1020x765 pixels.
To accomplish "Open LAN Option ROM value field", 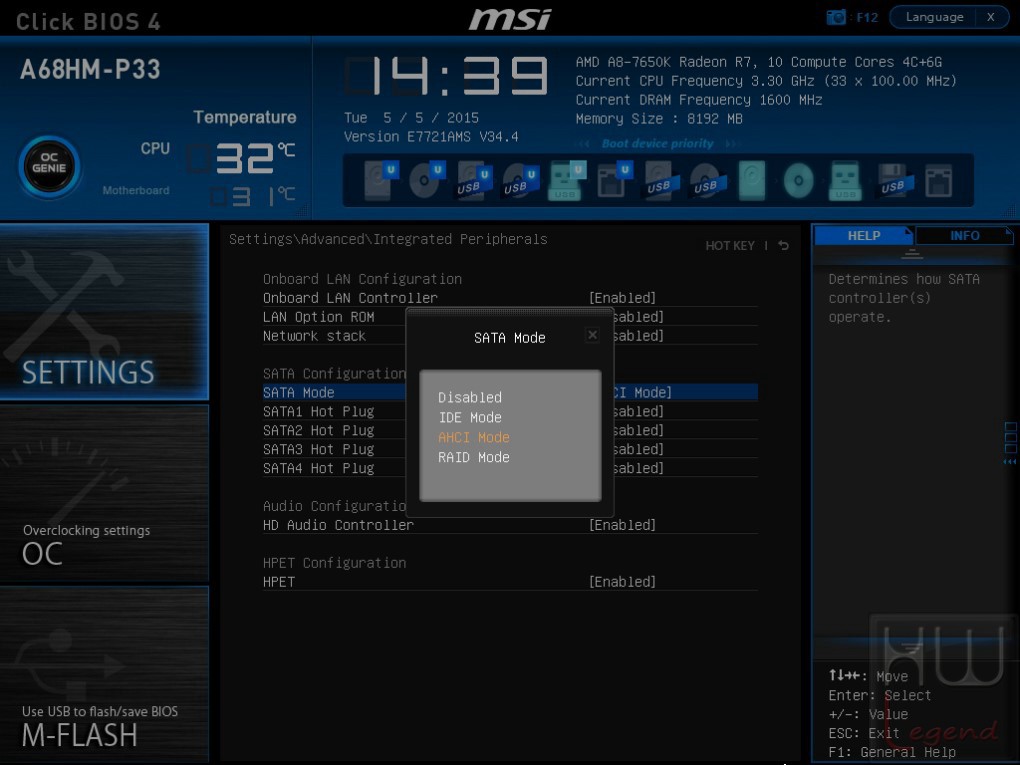I will [639, 317].
